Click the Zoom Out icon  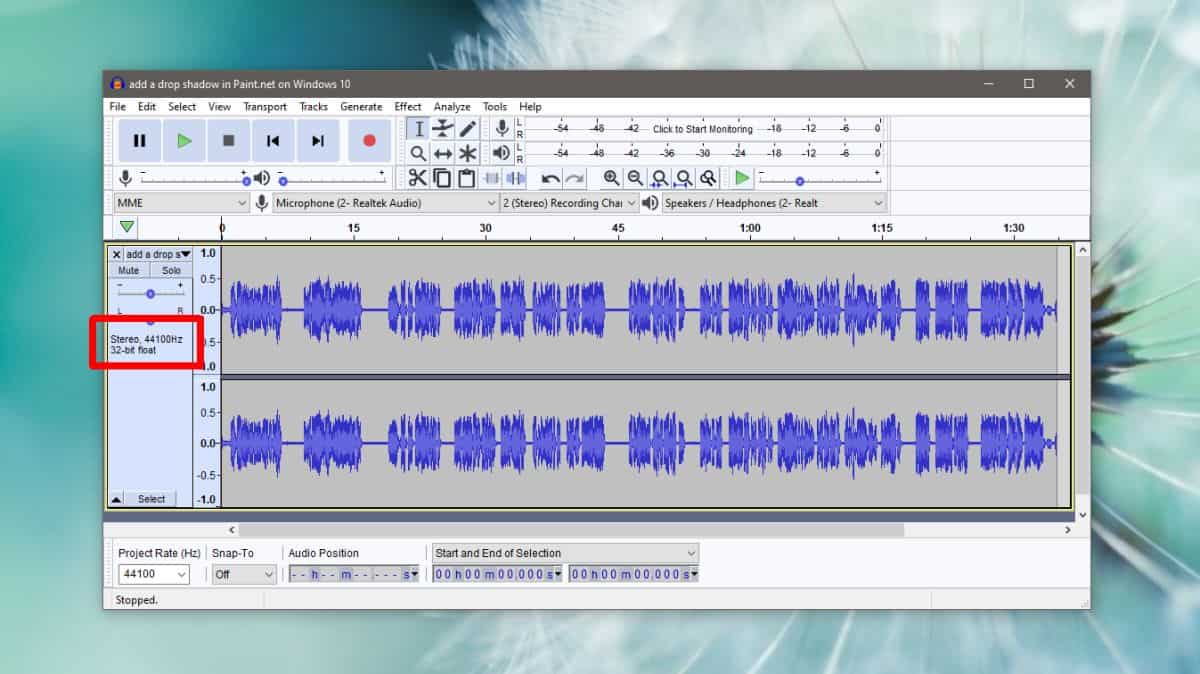[x=635, y=178]
